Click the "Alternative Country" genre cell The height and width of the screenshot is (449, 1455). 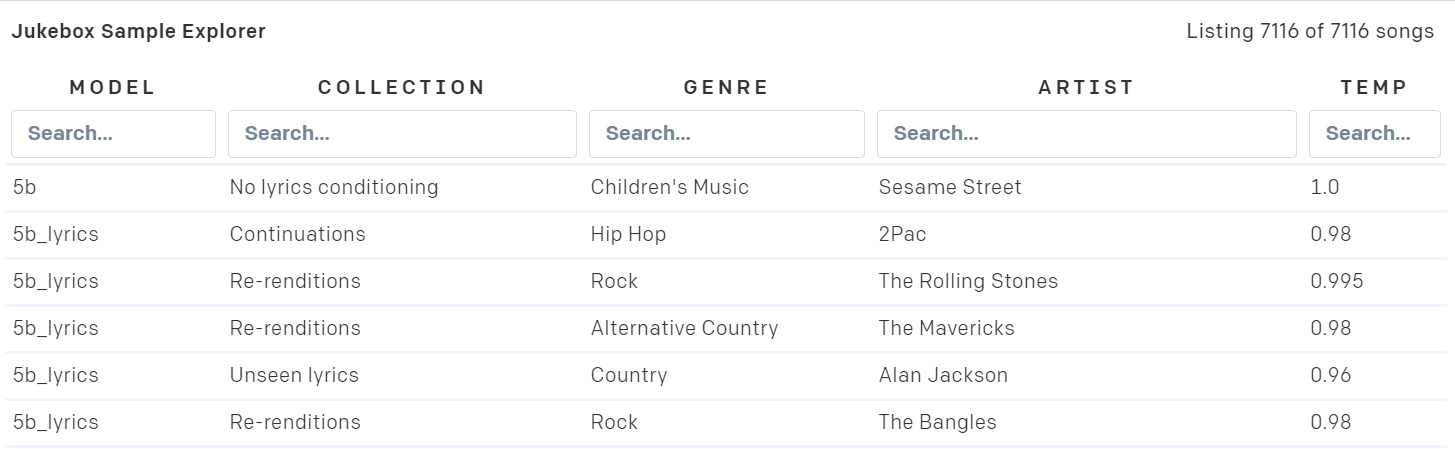[x=684, y=328]
